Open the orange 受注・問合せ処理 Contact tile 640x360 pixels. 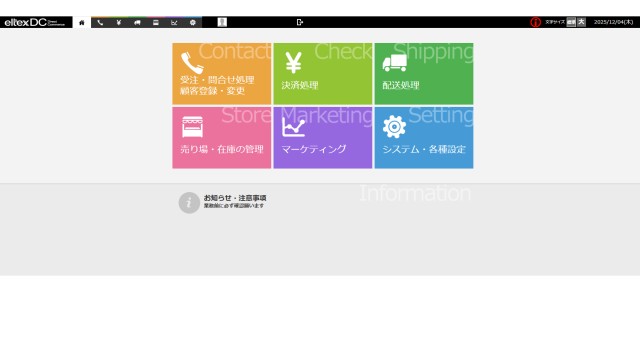(222, 74)
